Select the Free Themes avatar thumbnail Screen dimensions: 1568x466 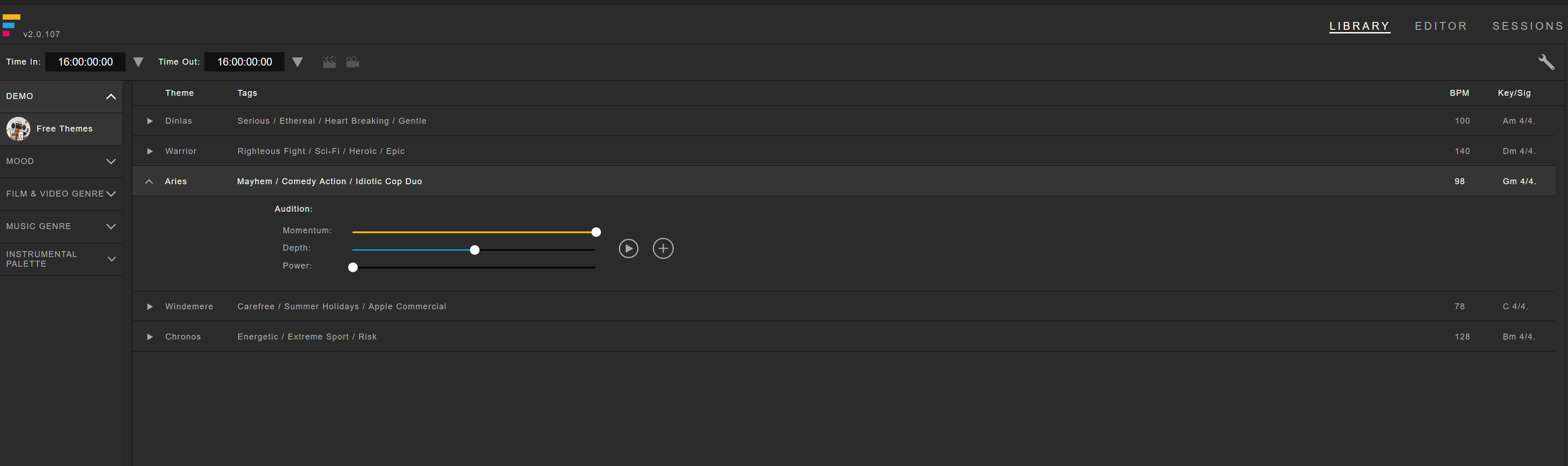tap(18, 129)
